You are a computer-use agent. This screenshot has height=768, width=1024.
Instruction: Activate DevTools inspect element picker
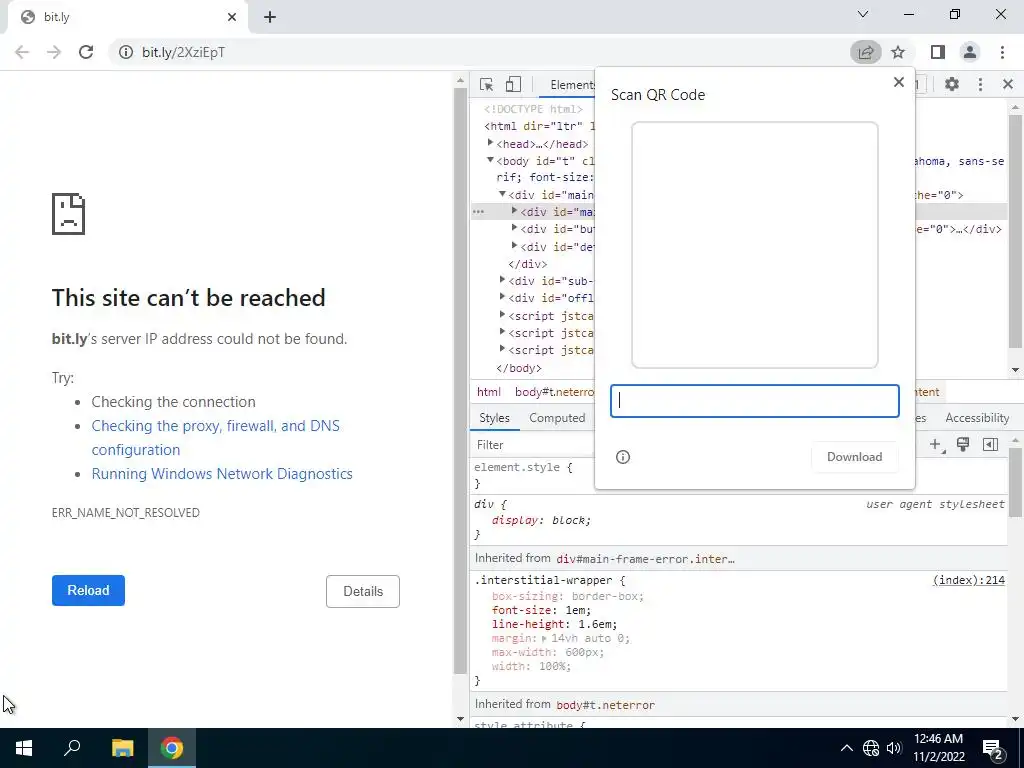coord(487,84)
